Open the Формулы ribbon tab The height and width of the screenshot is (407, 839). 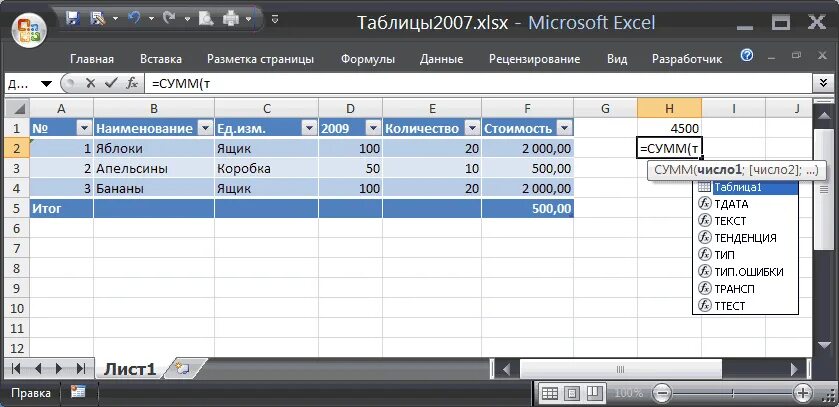pyautogui.click(x=368, y=59)
